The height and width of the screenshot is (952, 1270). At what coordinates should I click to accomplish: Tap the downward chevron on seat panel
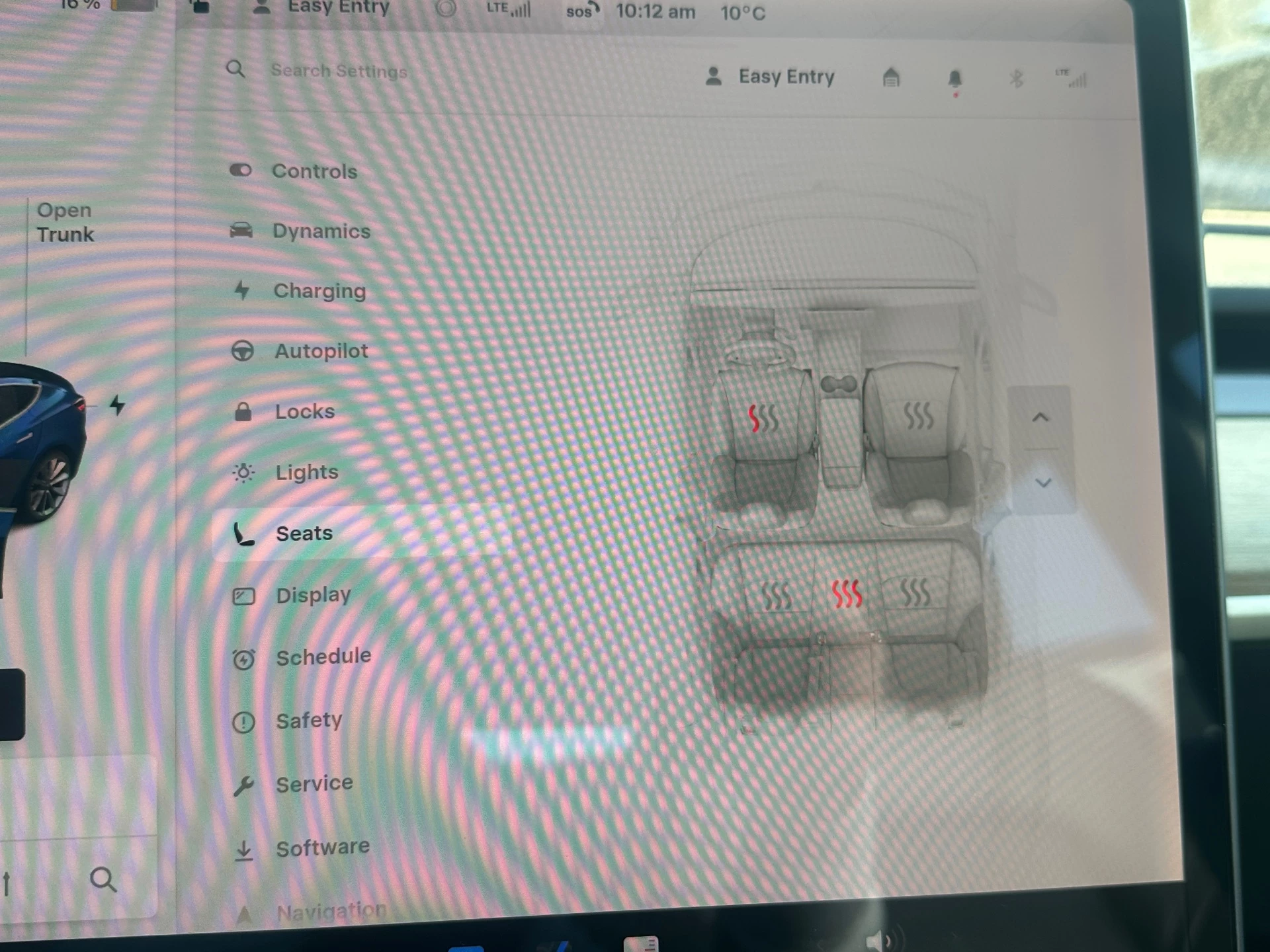click(x=1044, y=483)
